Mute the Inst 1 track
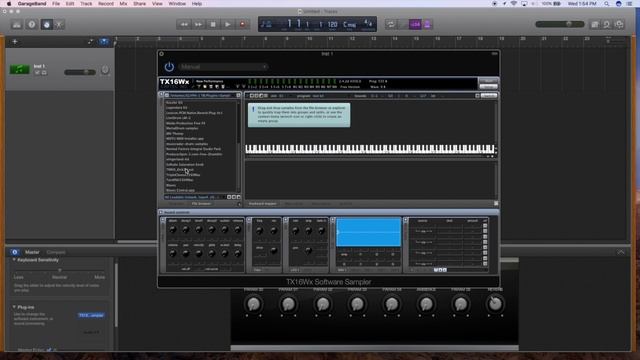The height and width of the screenshot is (360, 640). point(37,73)
